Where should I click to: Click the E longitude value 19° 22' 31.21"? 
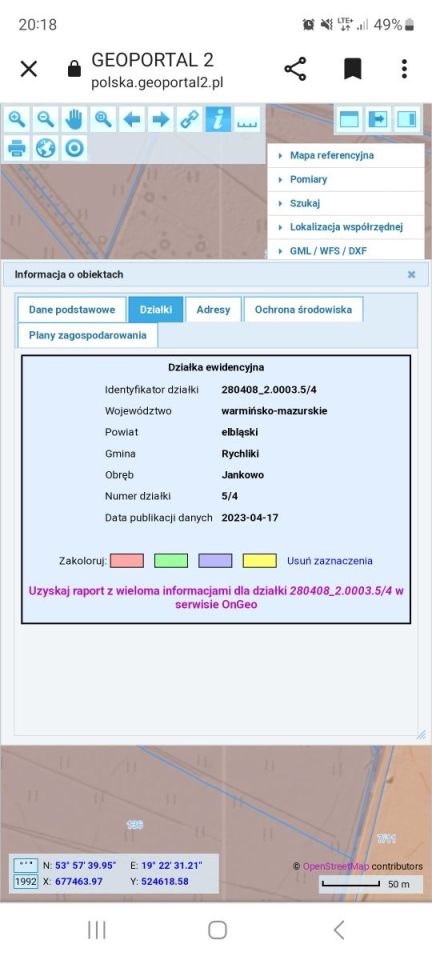171,866
